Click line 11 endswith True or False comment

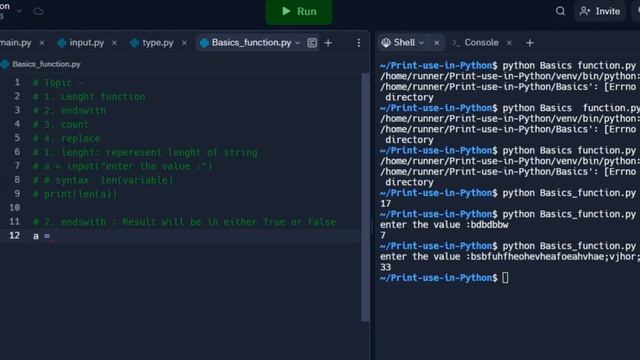184,222
